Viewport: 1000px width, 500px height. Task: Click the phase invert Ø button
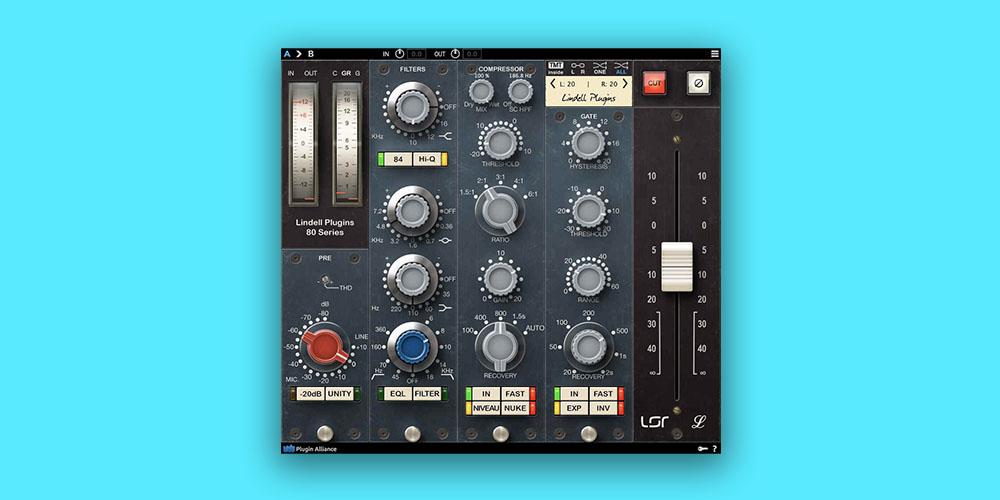698,83
